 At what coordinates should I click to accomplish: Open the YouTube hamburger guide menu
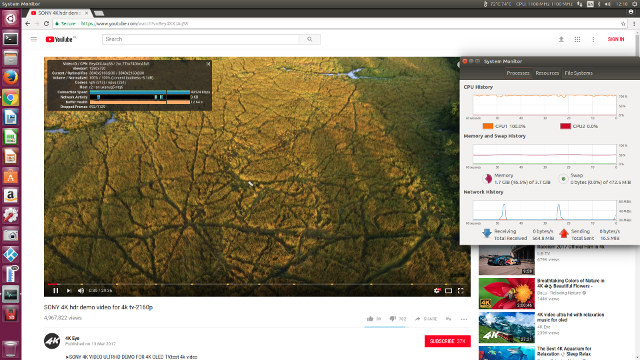coord(34,39)
